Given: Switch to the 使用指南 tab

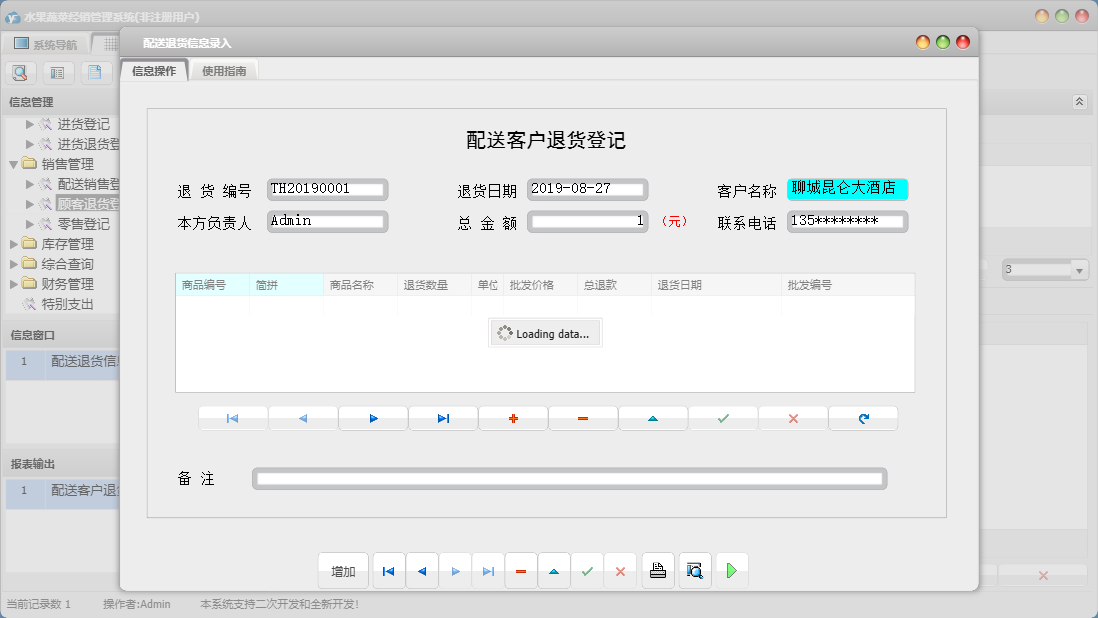Looking at the screenshot, I should pyautogui.click(x=224, y=71).
